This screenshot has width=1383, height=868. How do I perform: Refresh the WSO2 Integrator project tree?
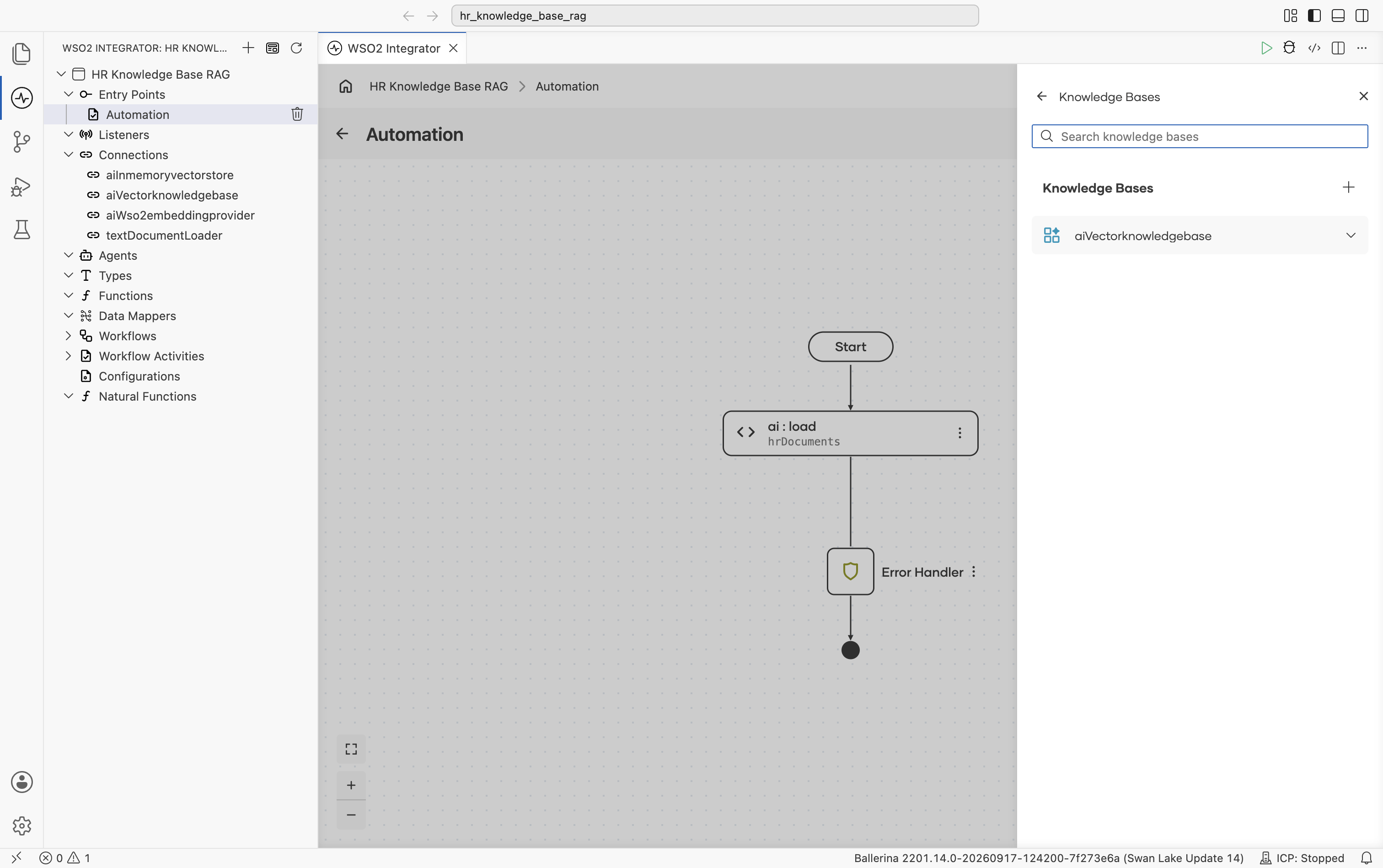(296, 48)
